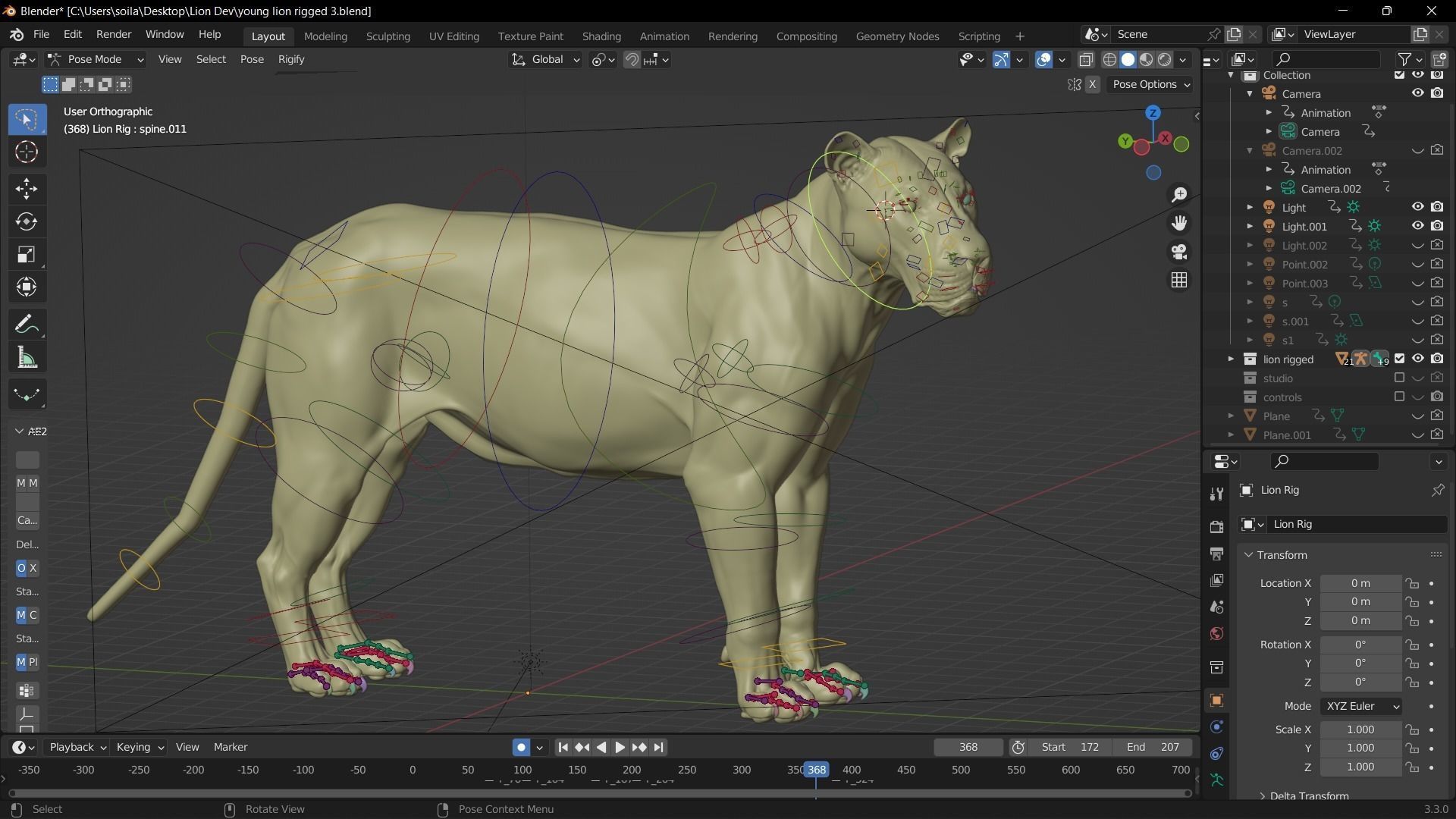Uncheck the lion rigged collection checkbox
This screenshot has width=1456, height=819.
pyautogui.click(x=1400, y=359)
